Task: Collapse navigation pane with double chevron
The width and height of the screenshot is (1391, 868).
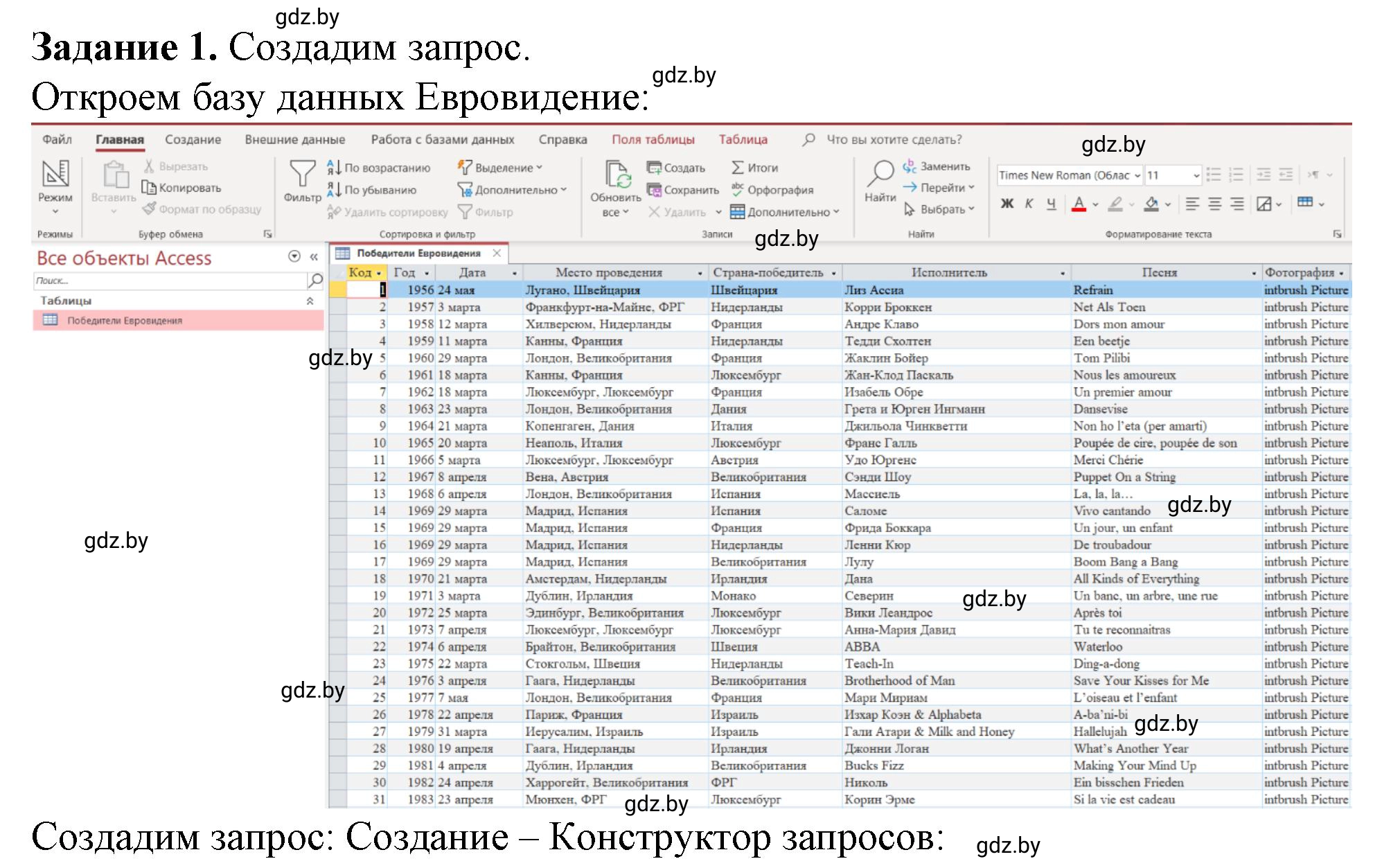Action: click(x=314, y=257)
